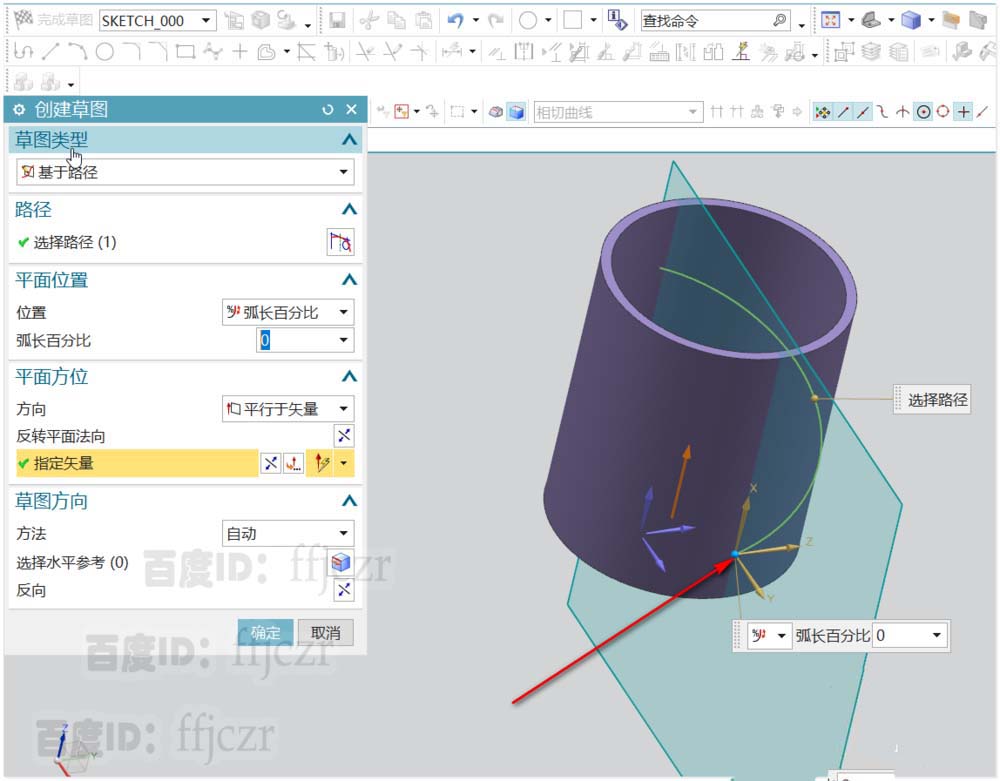
Task: Toggle the snap to intersection option
Action: pyautogui.click(x=902, y=112)
